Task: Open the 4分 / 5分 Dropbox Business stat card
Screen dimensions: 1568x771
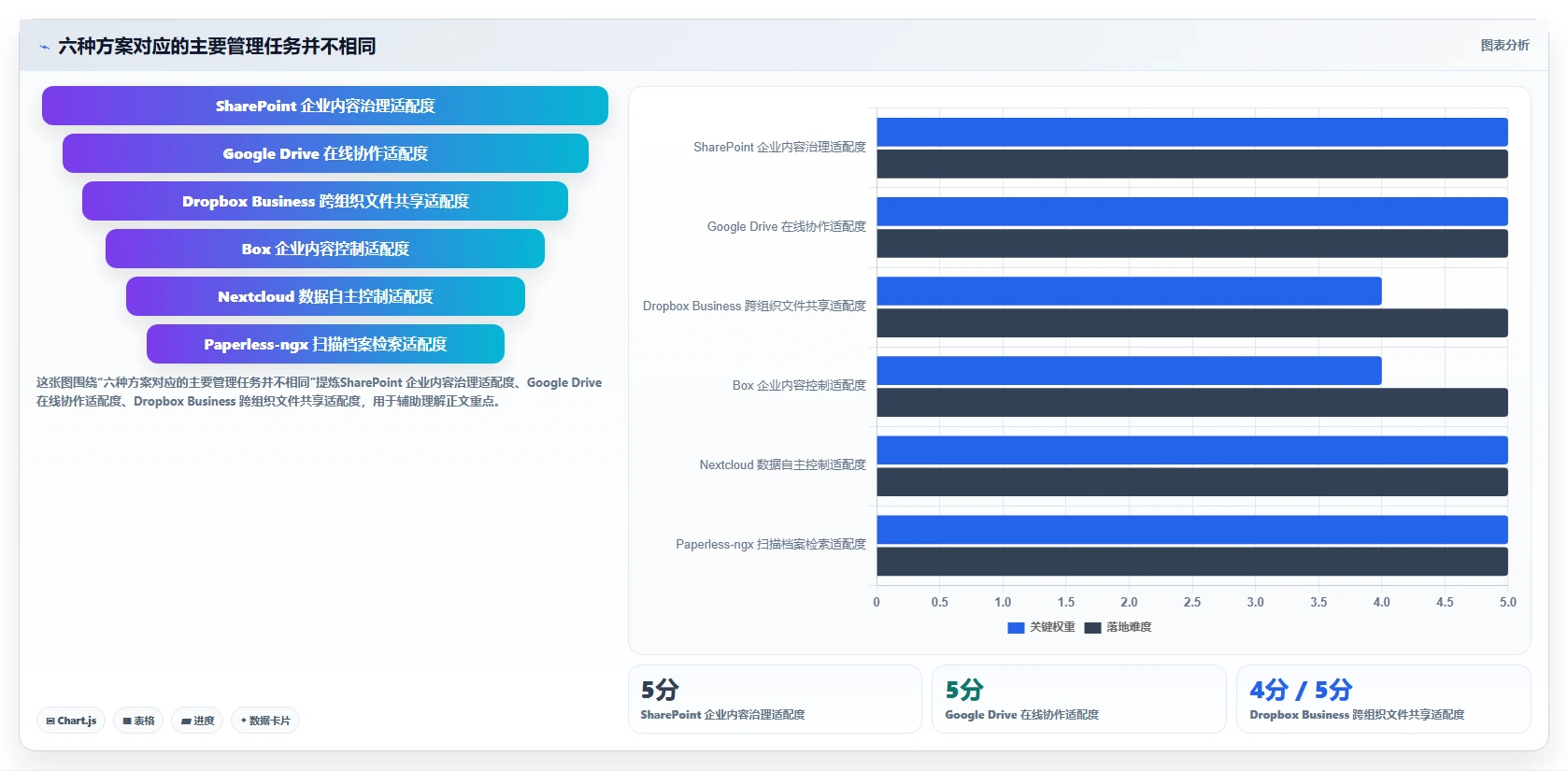Action: click(x=1384, y=699)
